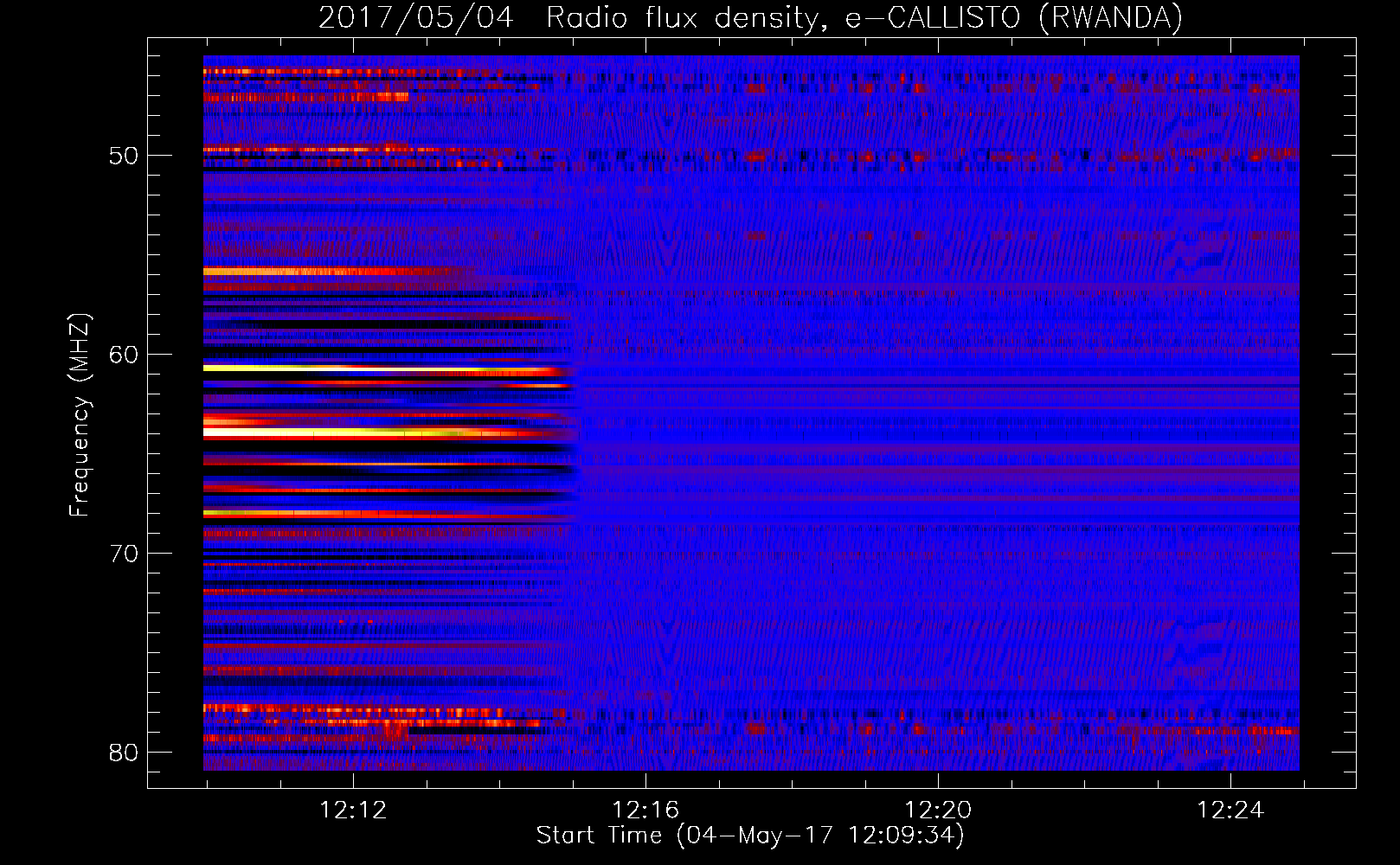This screenshot has width=1400, height=865.
Task: Click the 80 frequency tick label
Action: 124,753
